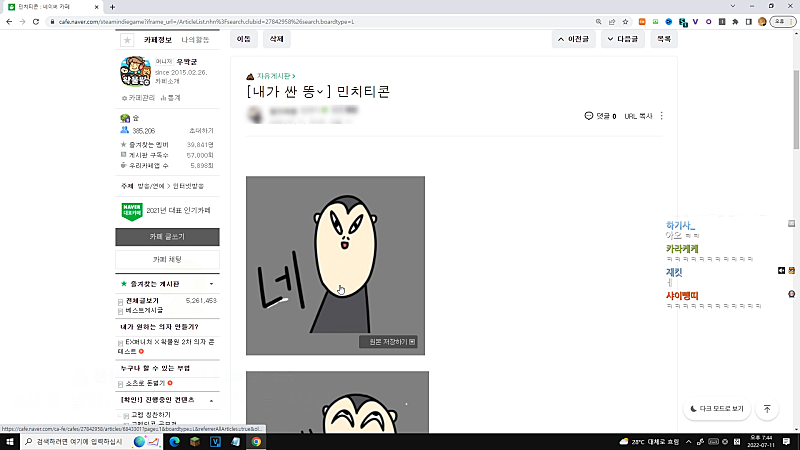Switch to 나의활동 tab
Viewport: 800px width, 450px height.
(195, 40)
